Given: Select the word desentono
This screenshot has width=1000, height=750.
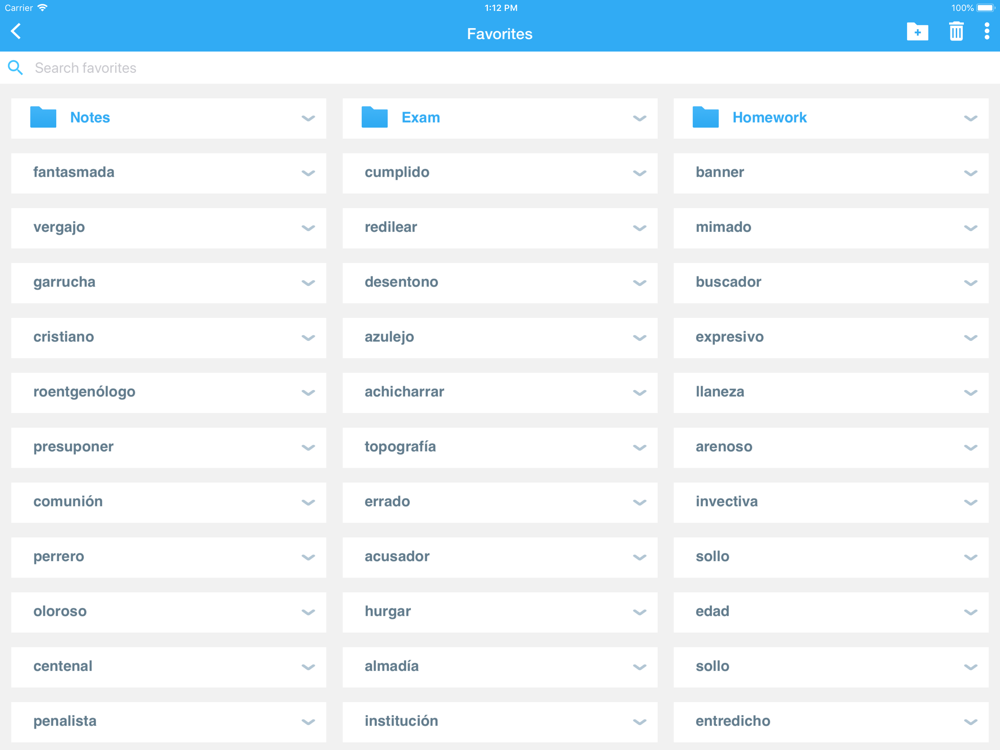Looking at the screenshot, I should [401, 282].
